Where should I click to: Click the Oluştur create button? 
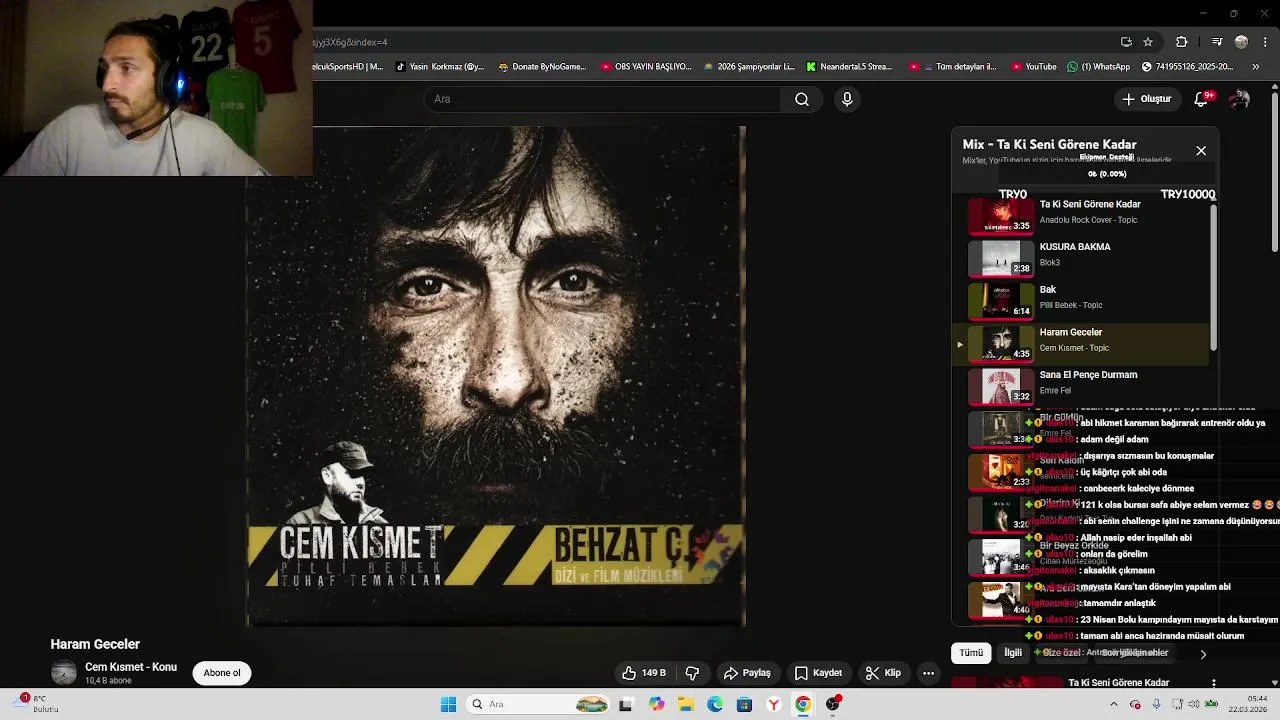[1146, 99]
